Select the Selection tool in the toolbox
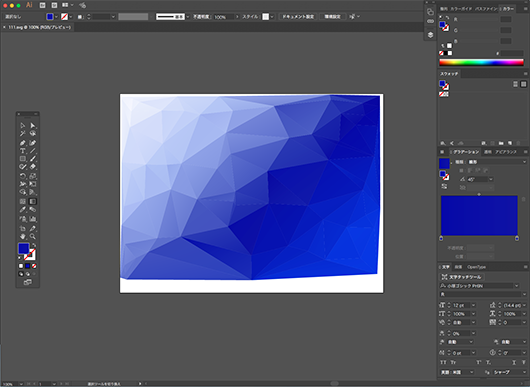The width and height of the screenshot is (530, 387). coord(23,126)
